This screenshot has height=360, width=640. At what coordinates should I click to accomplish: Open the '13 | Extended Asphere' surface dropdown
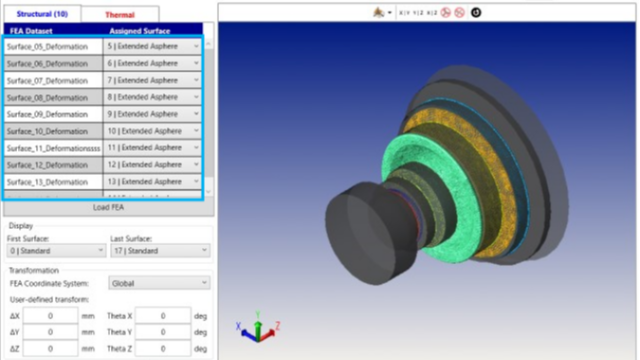[x=153, y=182]
